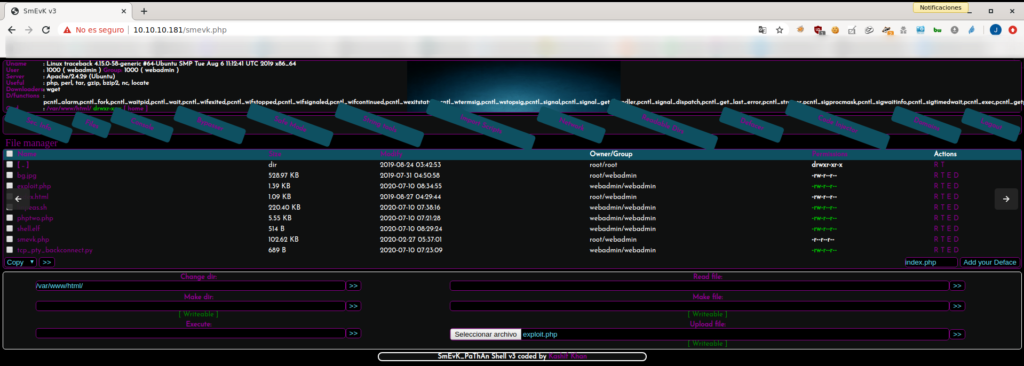Submit Read file with its >> button

(x=957, y=286)
